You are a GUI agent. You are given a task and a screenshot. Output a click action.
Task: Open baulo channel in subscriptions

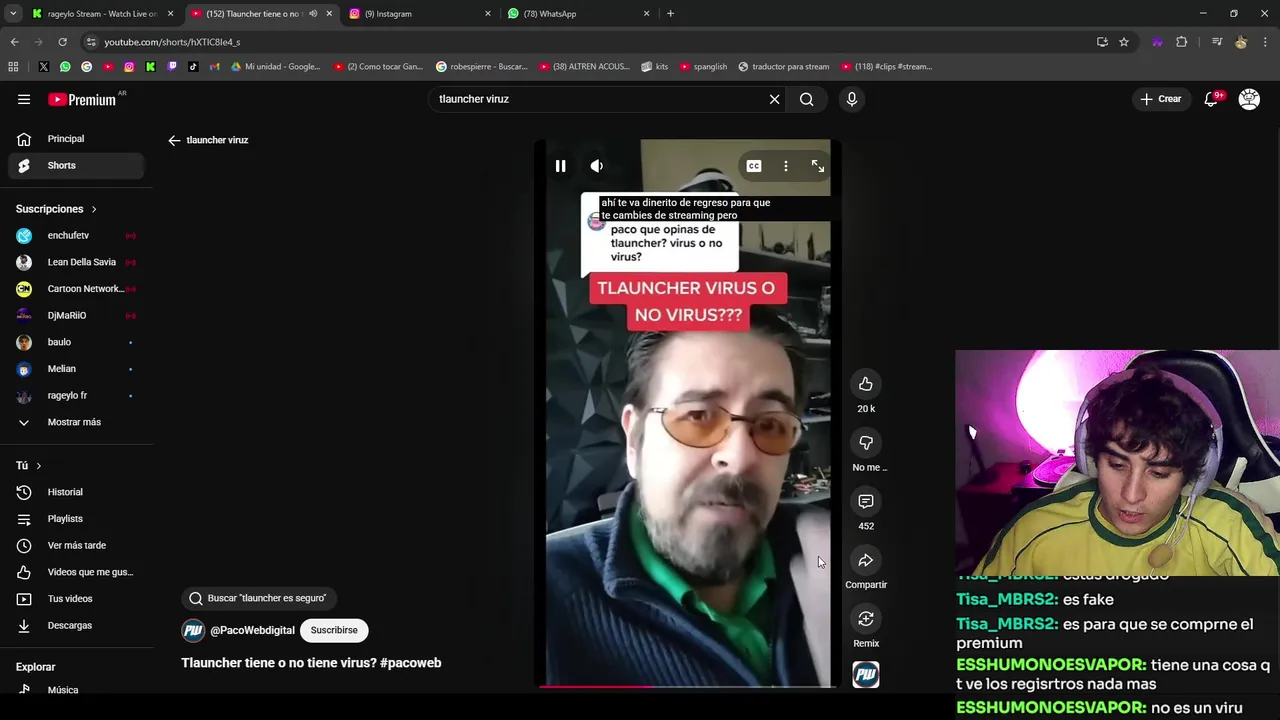coord(76,342)
